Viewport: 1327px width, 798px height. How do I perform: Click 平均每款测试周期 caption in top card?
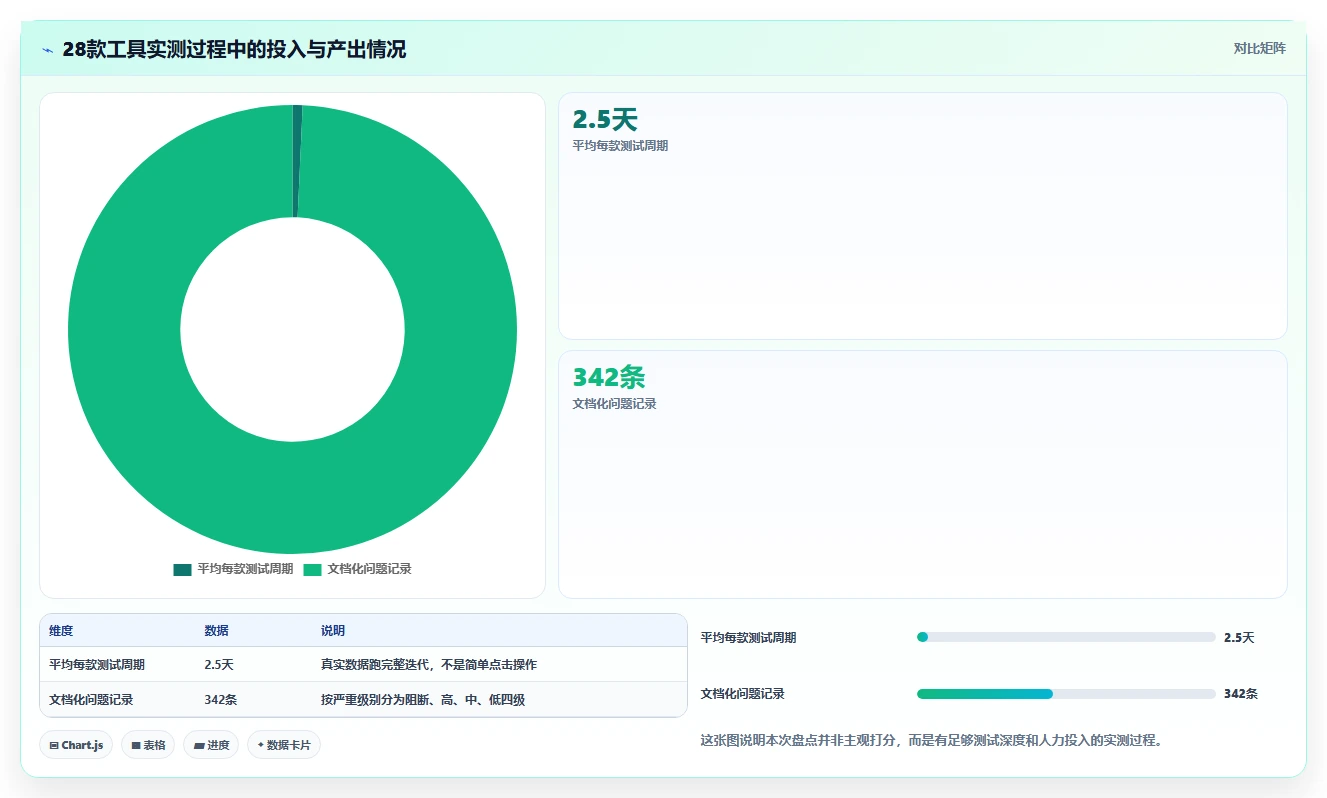[620, 146]
